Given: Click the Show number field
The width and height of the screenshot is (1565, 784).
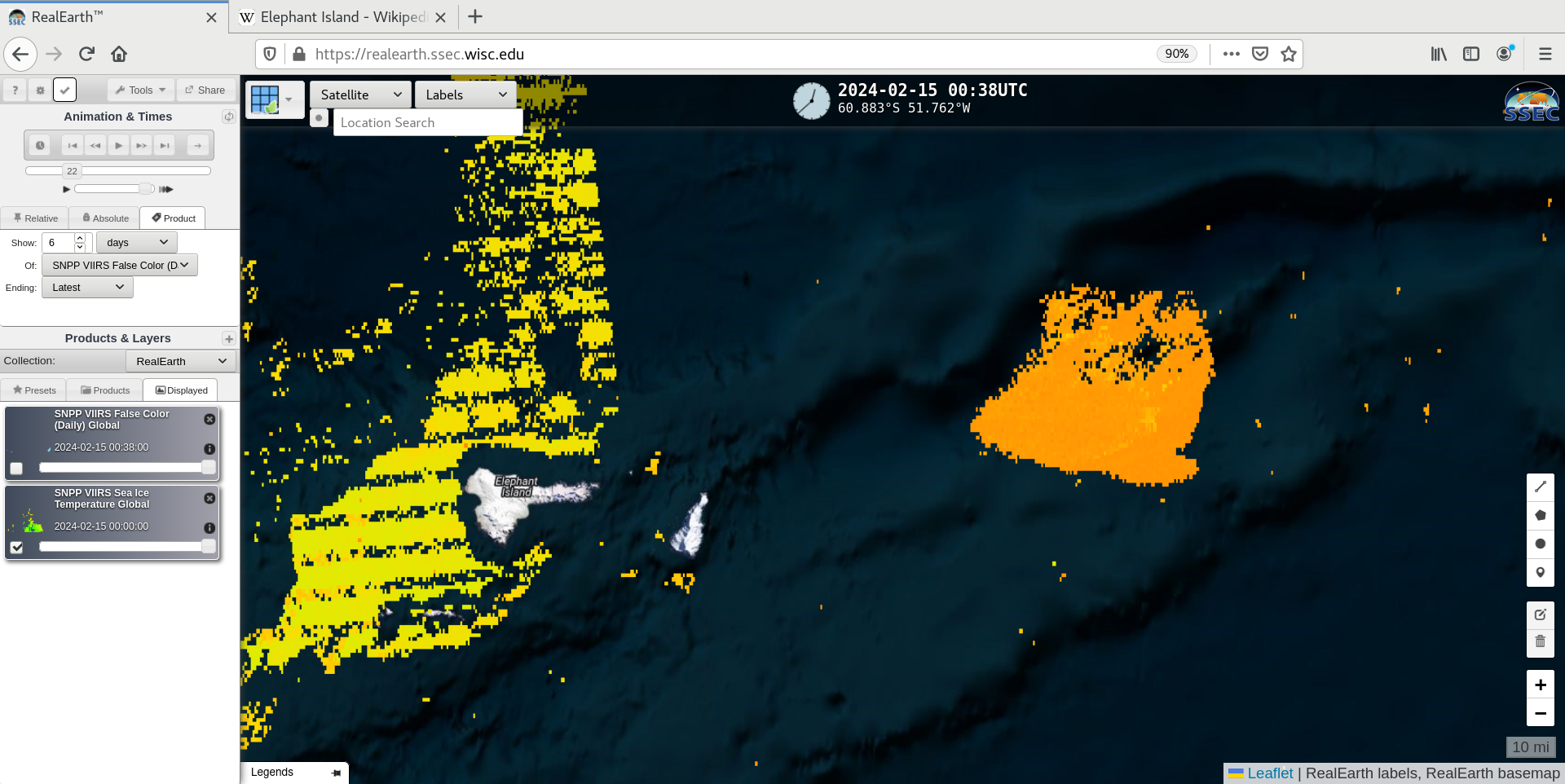Looking at the screenshot, I should [60, 243].
